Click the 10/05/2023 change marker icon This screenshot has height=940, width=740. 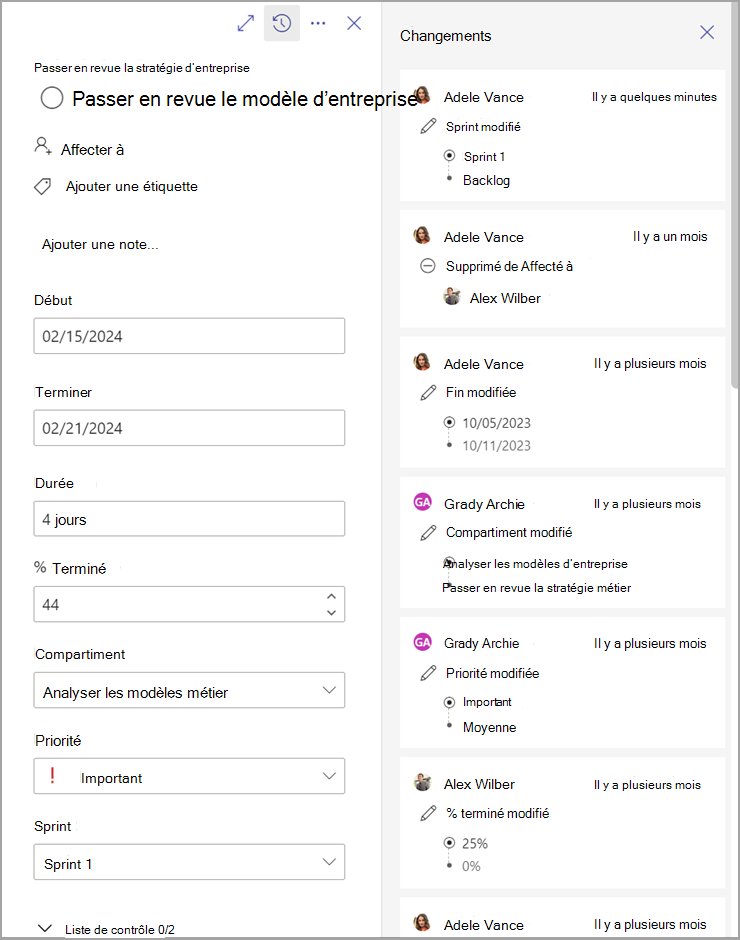click(x=449, y=422)
